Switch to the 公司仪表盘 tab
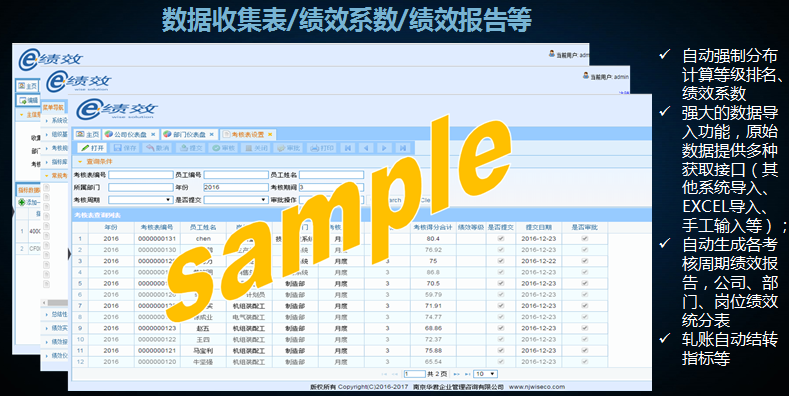This screenshot has height=396, width=789. tap(130, 134)
